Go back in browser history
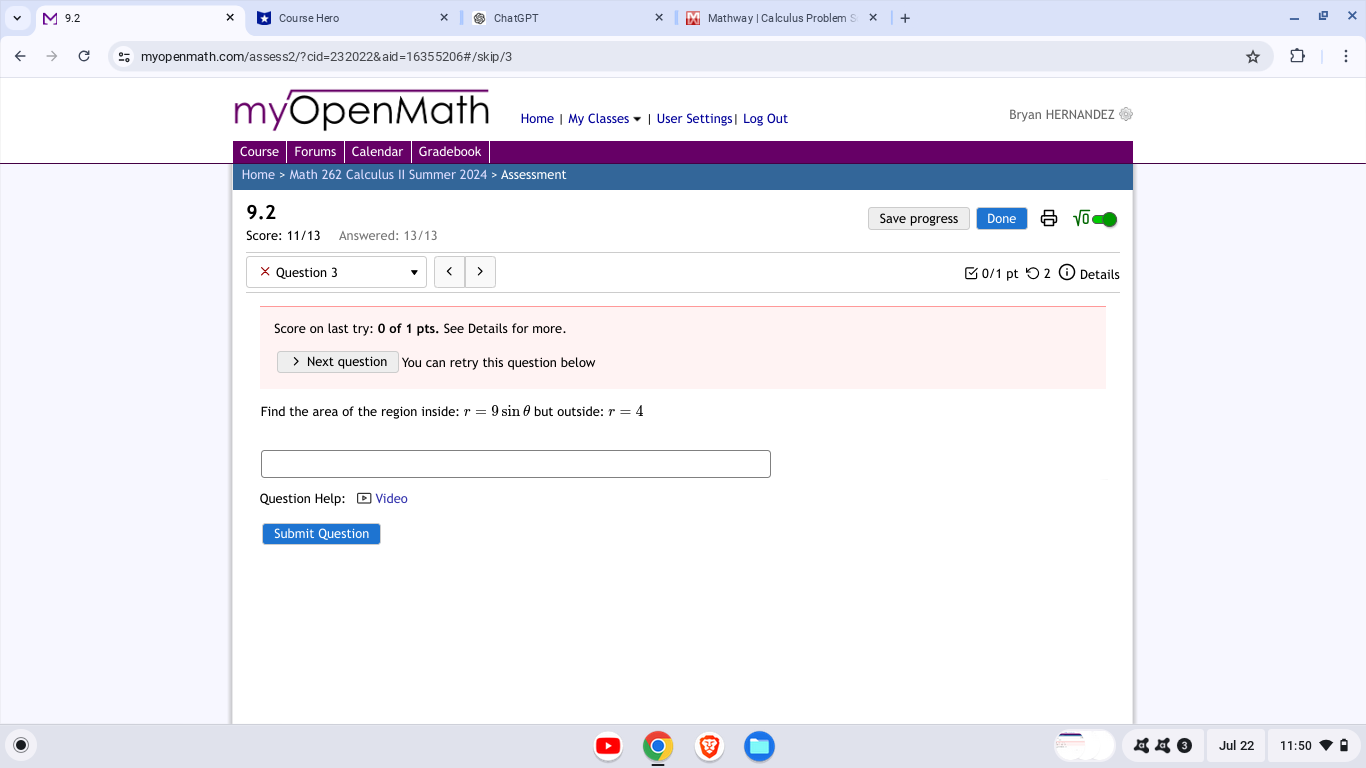Viewport: 1366px width, 768px height. click(x=20, y=56)
